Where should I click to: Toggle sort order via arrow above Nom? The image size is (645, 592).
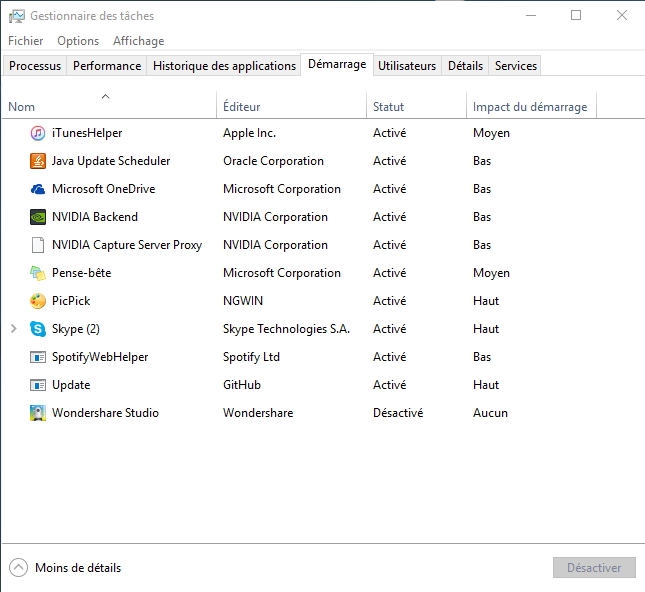click(106, 97)
